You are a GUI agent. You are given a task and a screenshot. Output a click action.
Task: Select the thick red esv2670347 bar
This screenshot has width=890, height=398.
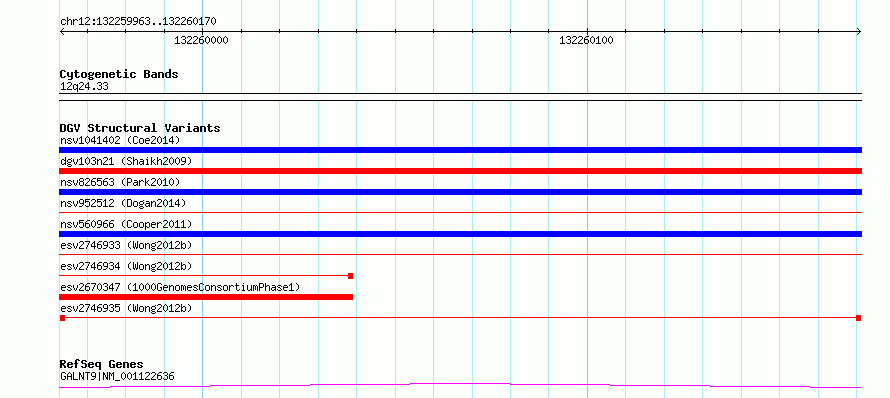[206, 297]
